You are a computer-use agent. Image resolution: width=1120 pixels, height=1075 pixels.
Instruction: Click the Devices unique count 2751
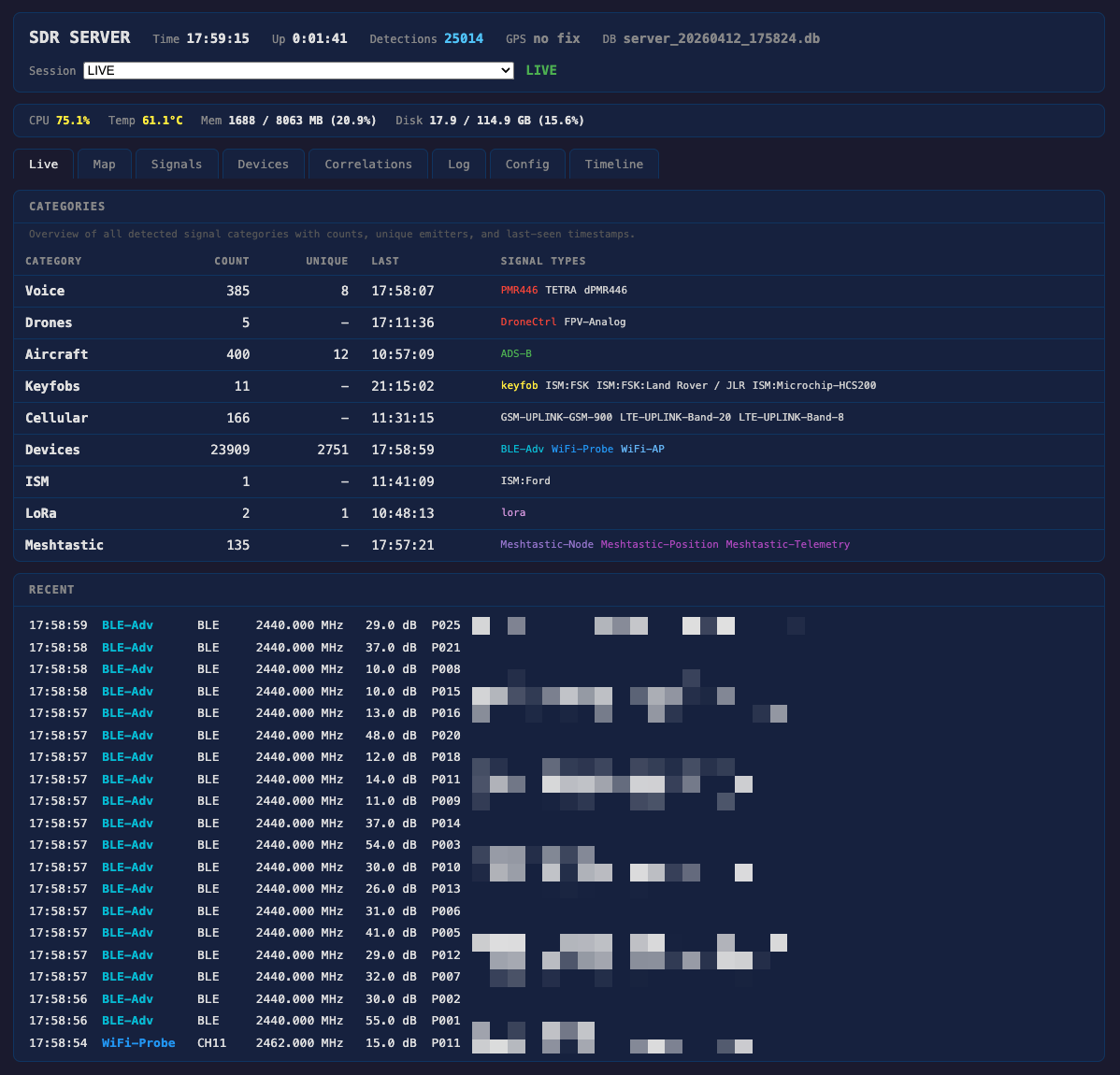pos(333,450)
